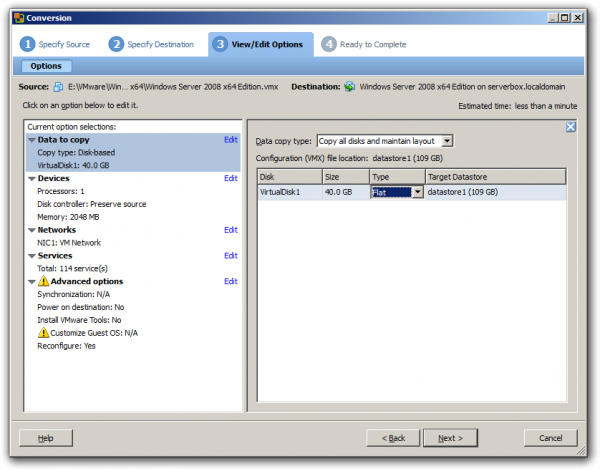Collapse the Advanced options section

pyautogui.click(x=32, y=282)
